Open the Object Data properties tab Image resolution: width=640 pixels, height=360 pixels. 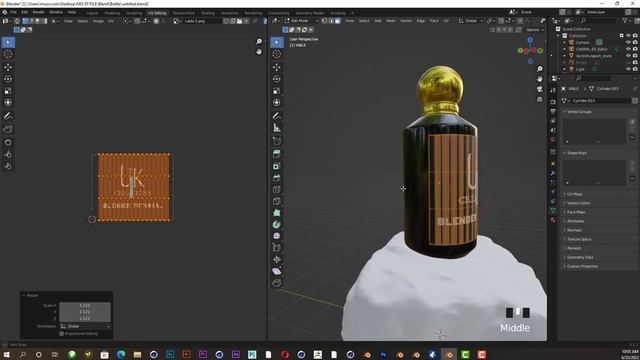click(x=553, y=211)
